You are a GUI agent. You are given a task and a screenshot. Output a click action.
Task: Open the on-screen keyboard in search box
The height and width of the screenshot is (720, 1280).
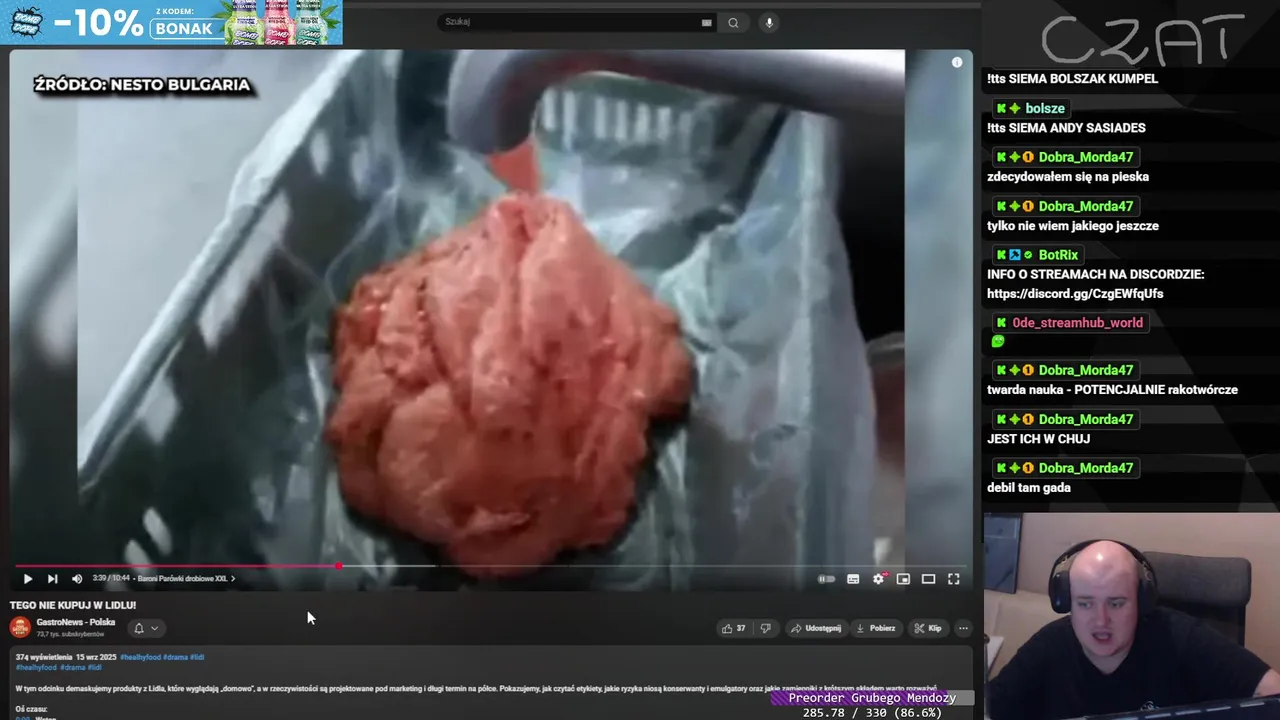(707, 22)
